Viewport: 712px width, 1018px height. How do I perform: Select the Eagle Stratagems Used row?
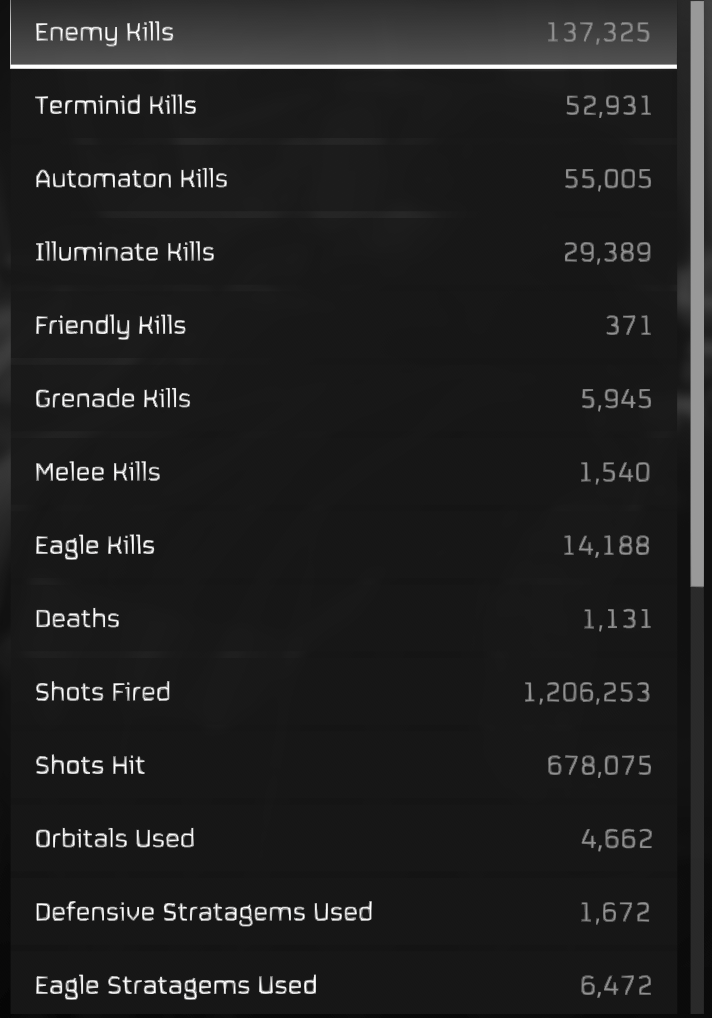tap(343, 985)
